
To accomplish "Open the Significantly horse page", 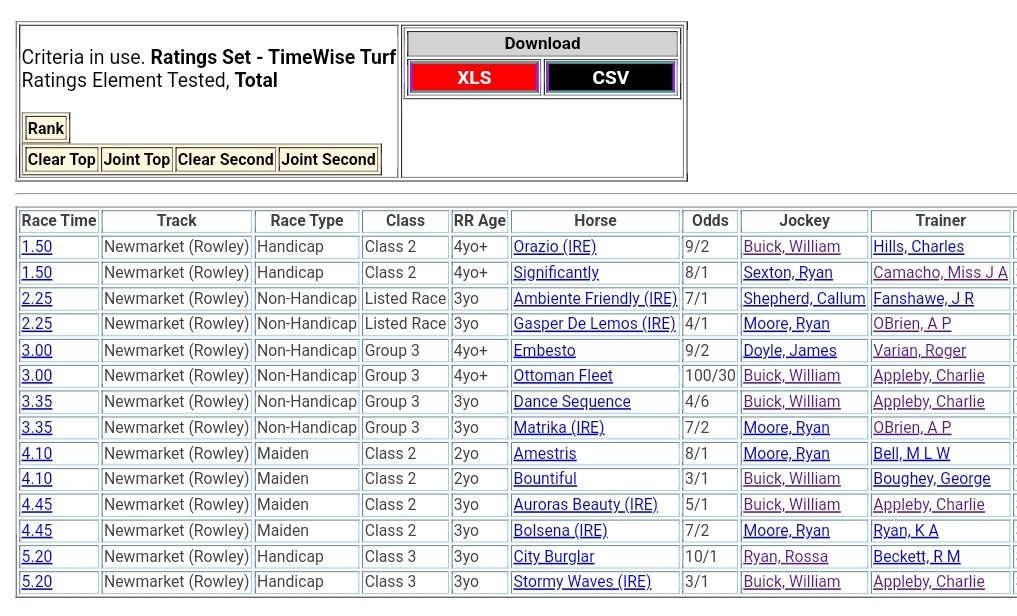I will [556, 273].
